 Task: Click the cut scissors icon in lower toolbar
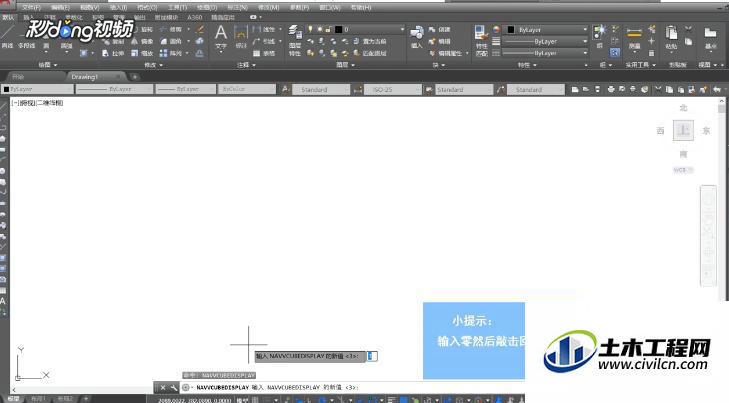click(x=657, y=89)
